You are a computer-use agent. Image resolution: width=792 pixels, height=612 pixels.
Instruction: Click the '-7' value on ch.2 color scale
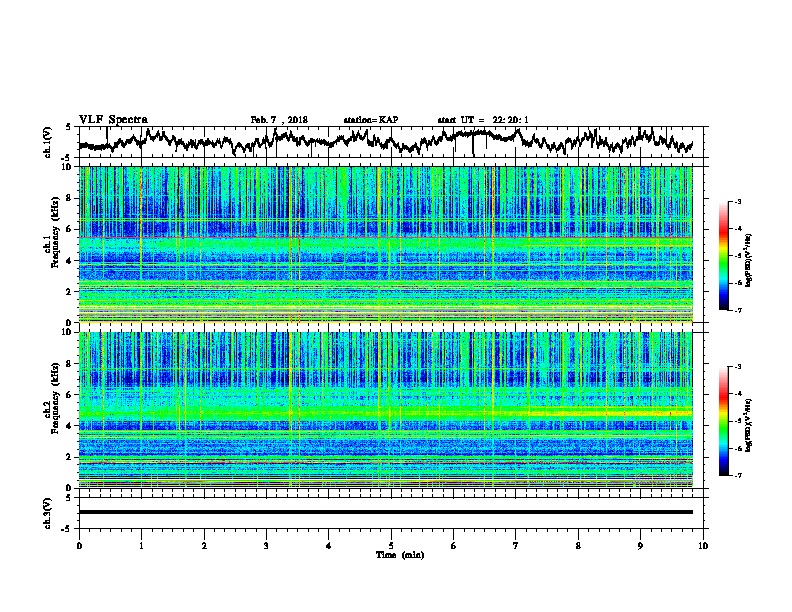737,476
